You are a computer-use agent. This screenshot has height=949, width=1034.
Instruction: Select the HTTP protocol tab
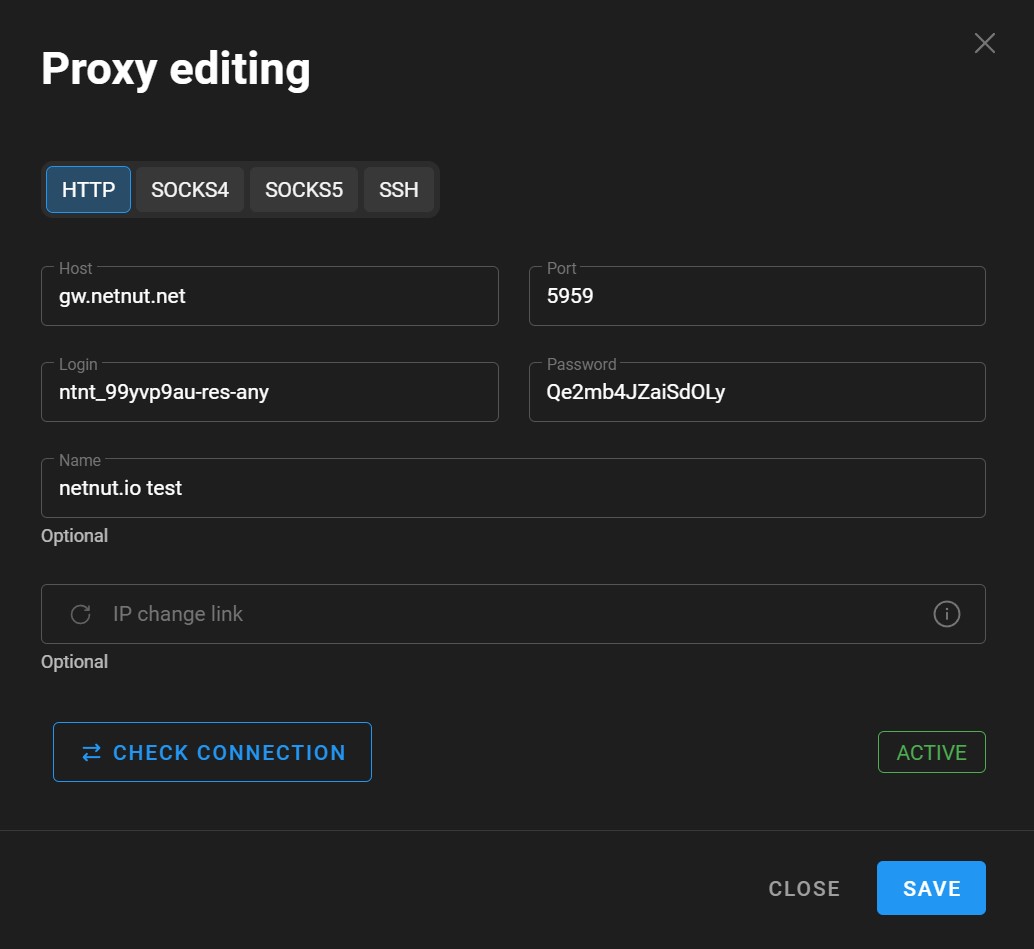(87, 189)
